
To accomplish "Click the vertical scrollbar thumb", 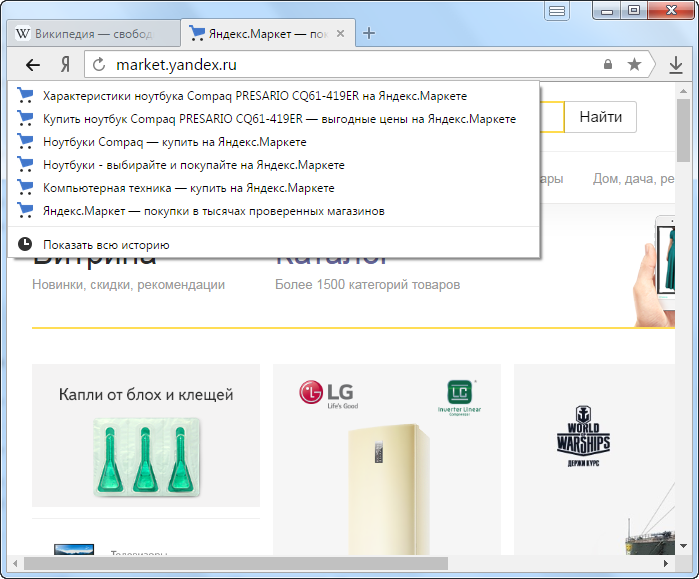I will [x=683, y=131].
